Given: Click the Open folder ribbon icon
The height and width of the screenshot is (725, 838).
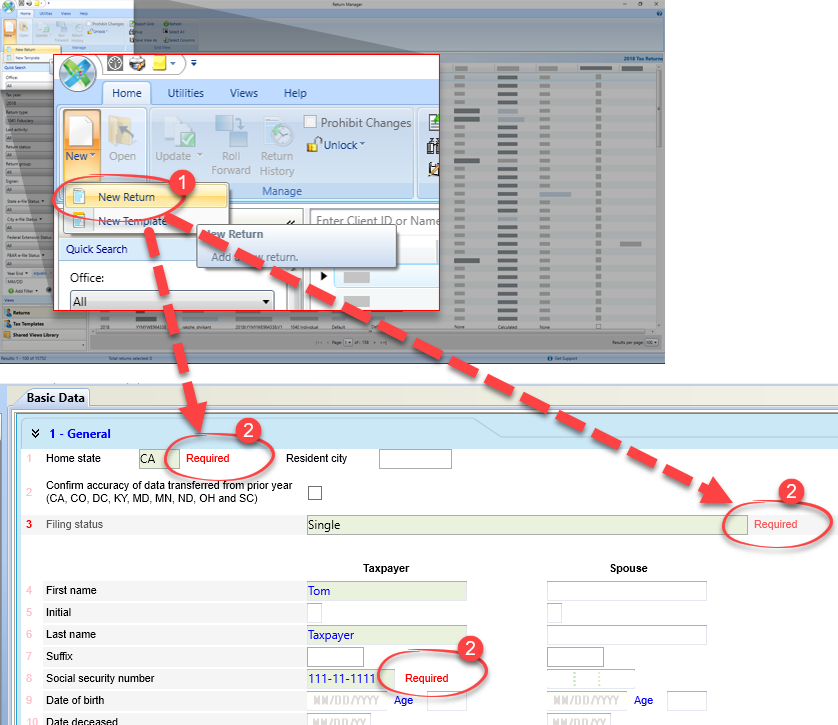Looking at the screenshot, I should 122,131.
